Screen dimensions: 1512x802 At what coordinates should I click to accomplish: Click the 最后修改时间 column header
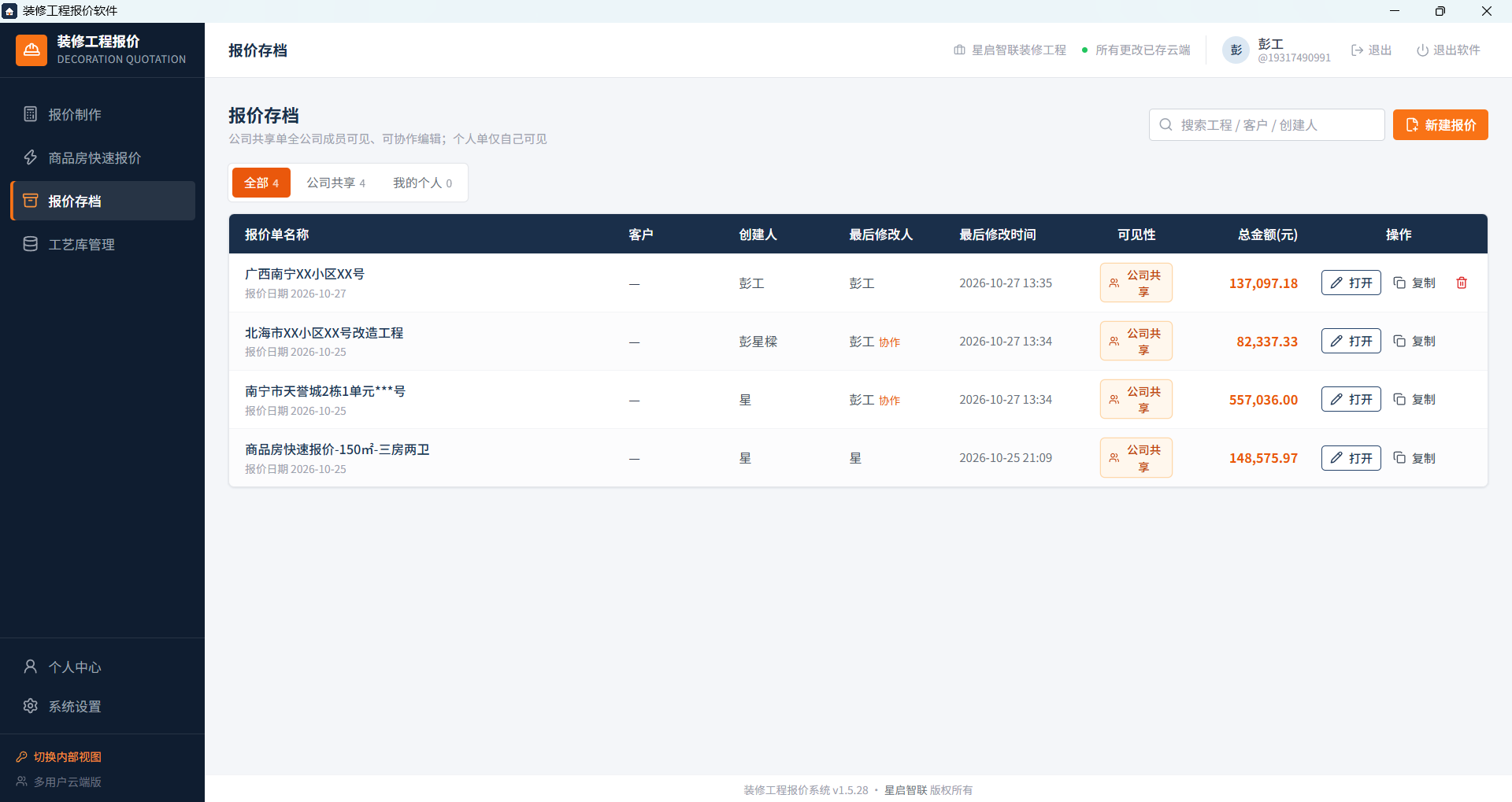click(997, 235)
